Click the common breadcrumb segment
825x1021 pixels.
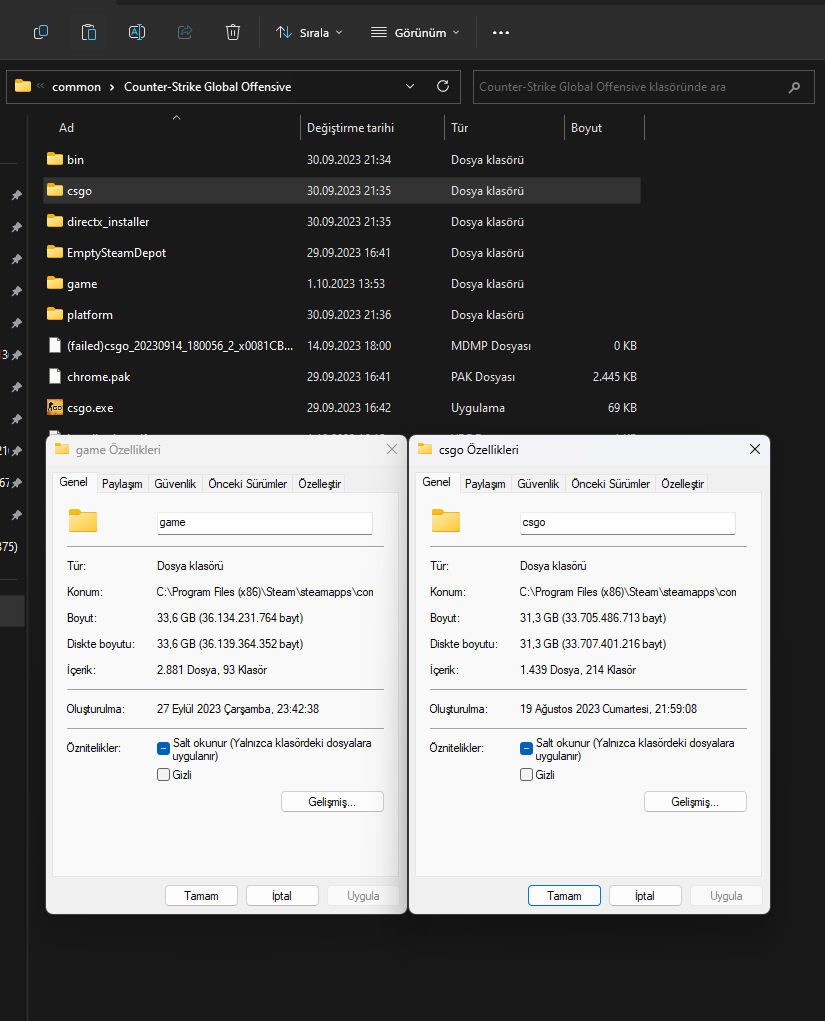pyautogui.click(x=76, y=87)
